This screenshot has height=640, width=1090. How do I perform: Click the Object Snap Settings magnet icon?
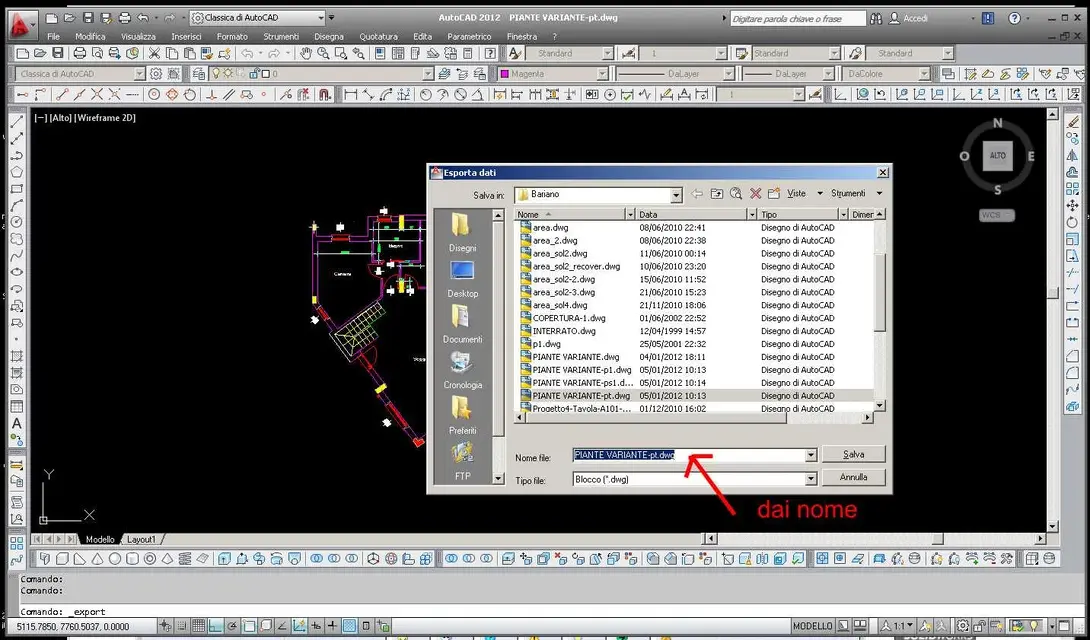click(324, 95)
